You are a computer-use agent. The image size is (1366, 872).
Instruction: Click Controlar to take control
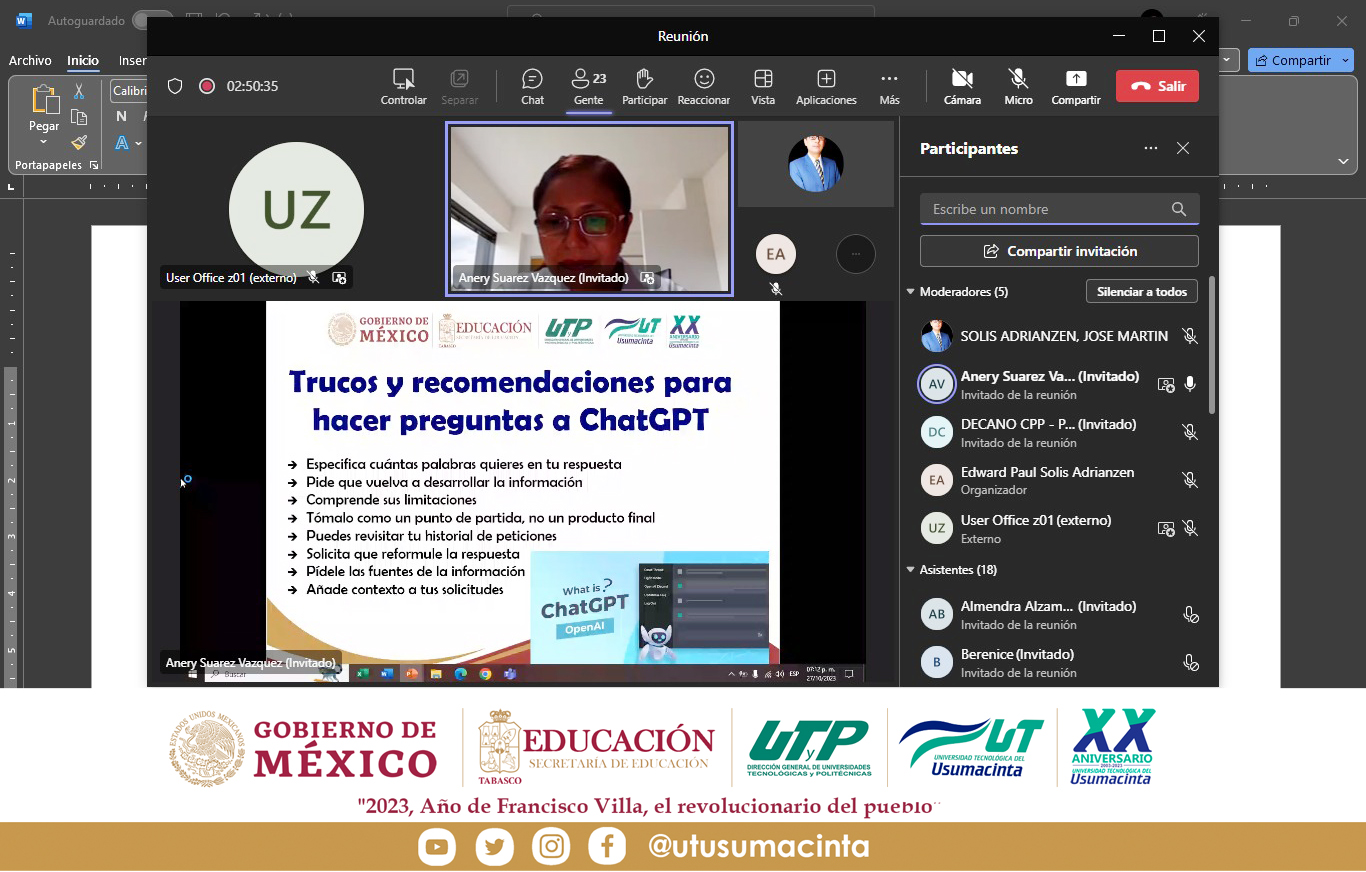[x=403, y=86]
